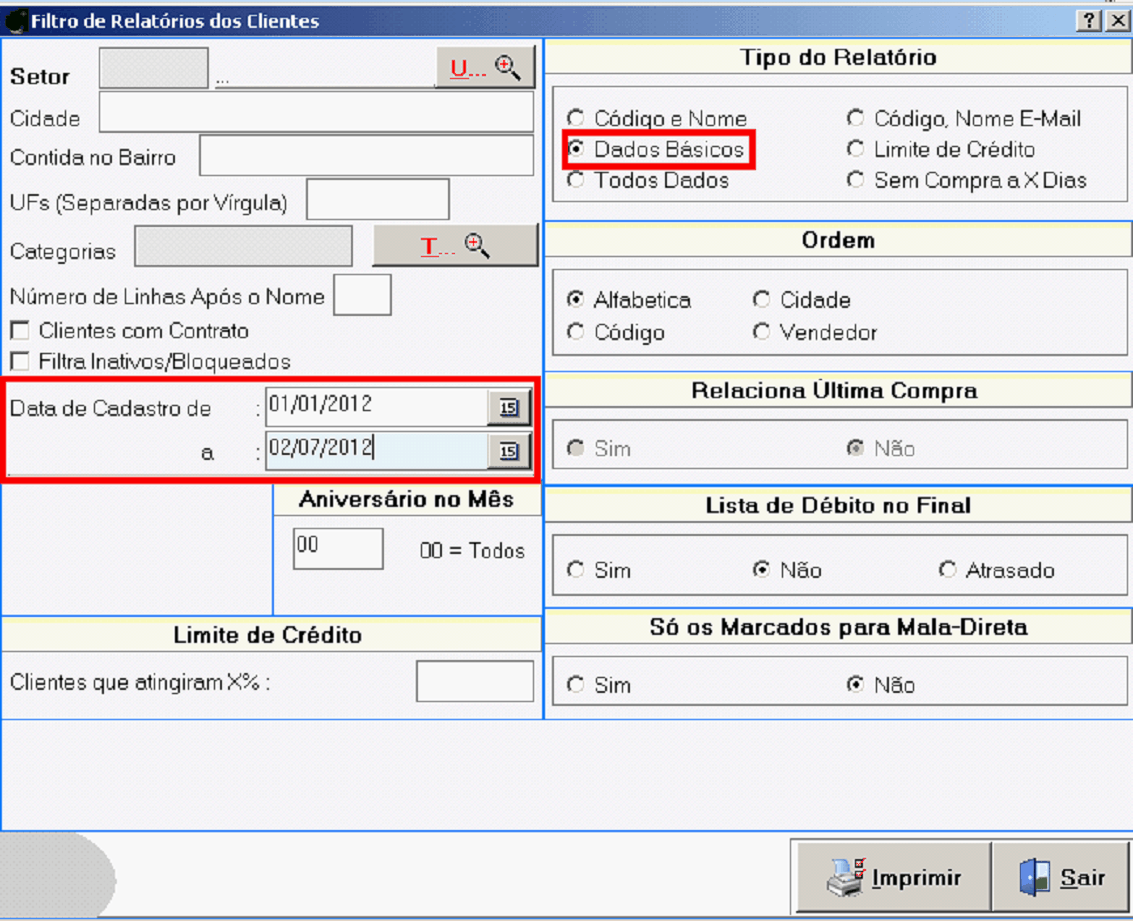This screenshot has height=922, width=1134.
Task: Open calendar for Data de Cadastro start date
Action: point(509,407)
